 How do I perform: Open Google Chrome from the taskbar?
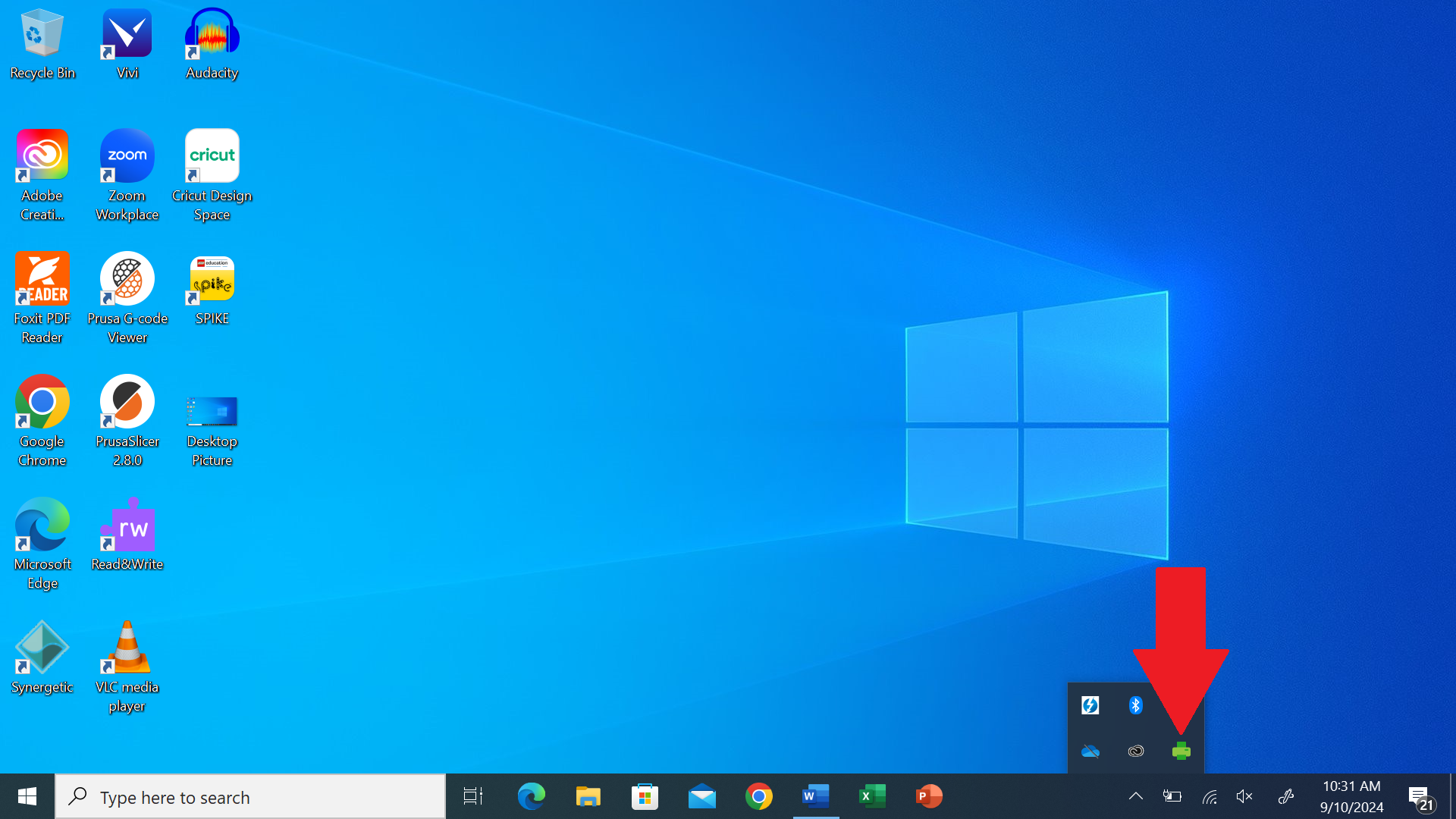click(x=758, y=796)
